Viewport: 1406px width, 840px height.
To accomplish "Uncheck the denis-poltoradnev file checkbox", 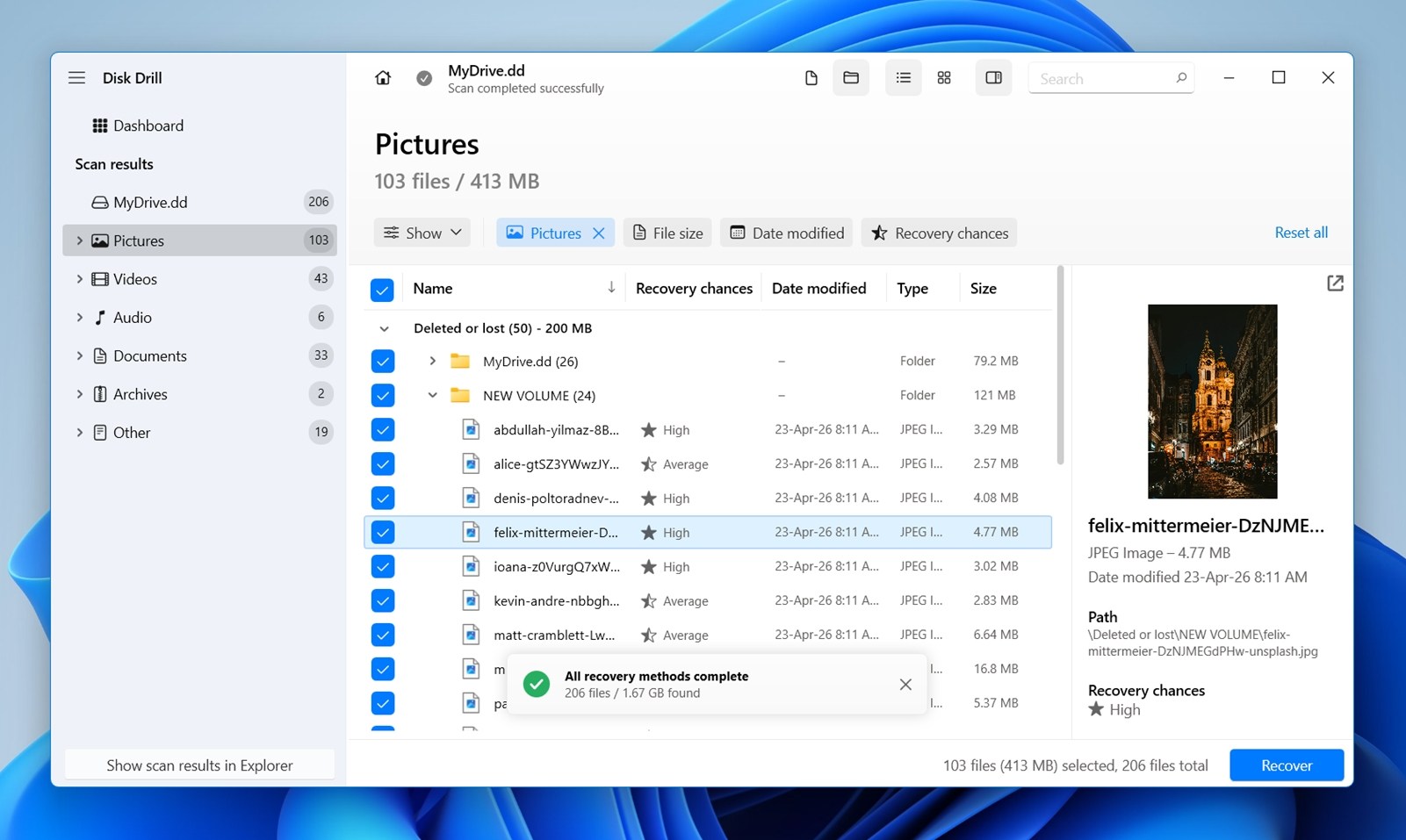I will [382, 498].
